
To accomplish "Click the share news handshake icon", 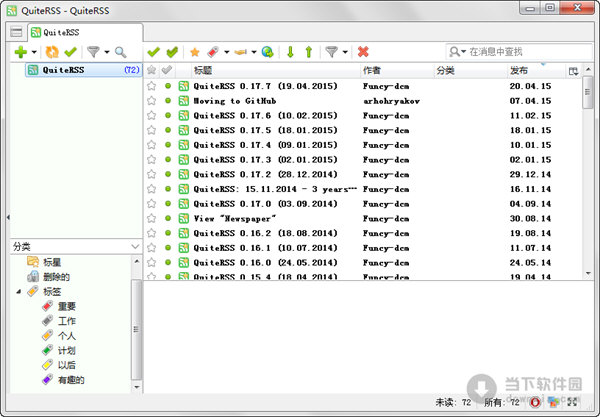I will coord(240,52).
